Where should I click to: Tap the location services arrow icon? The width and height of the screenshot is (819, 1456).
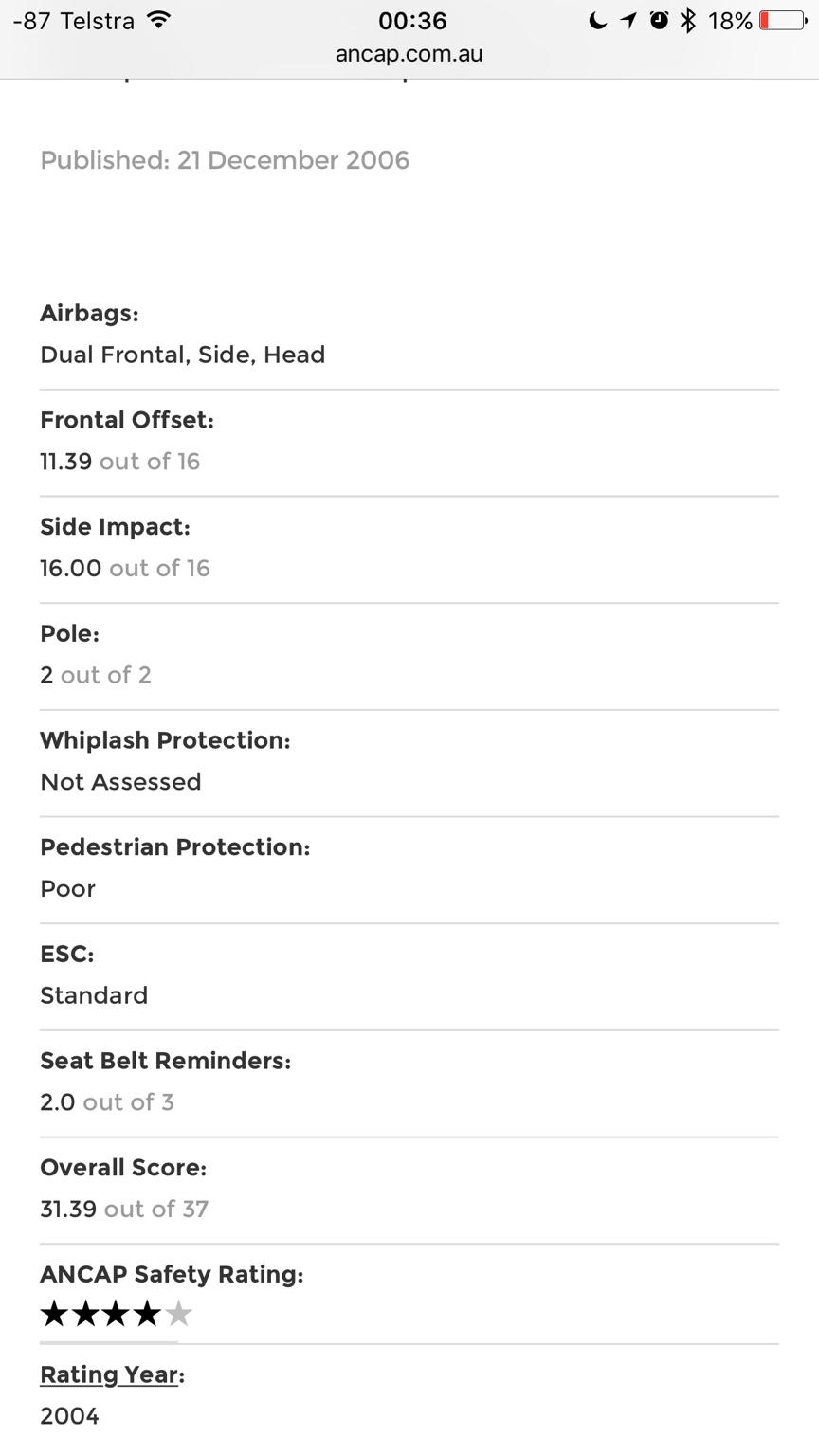coord(628,21)
